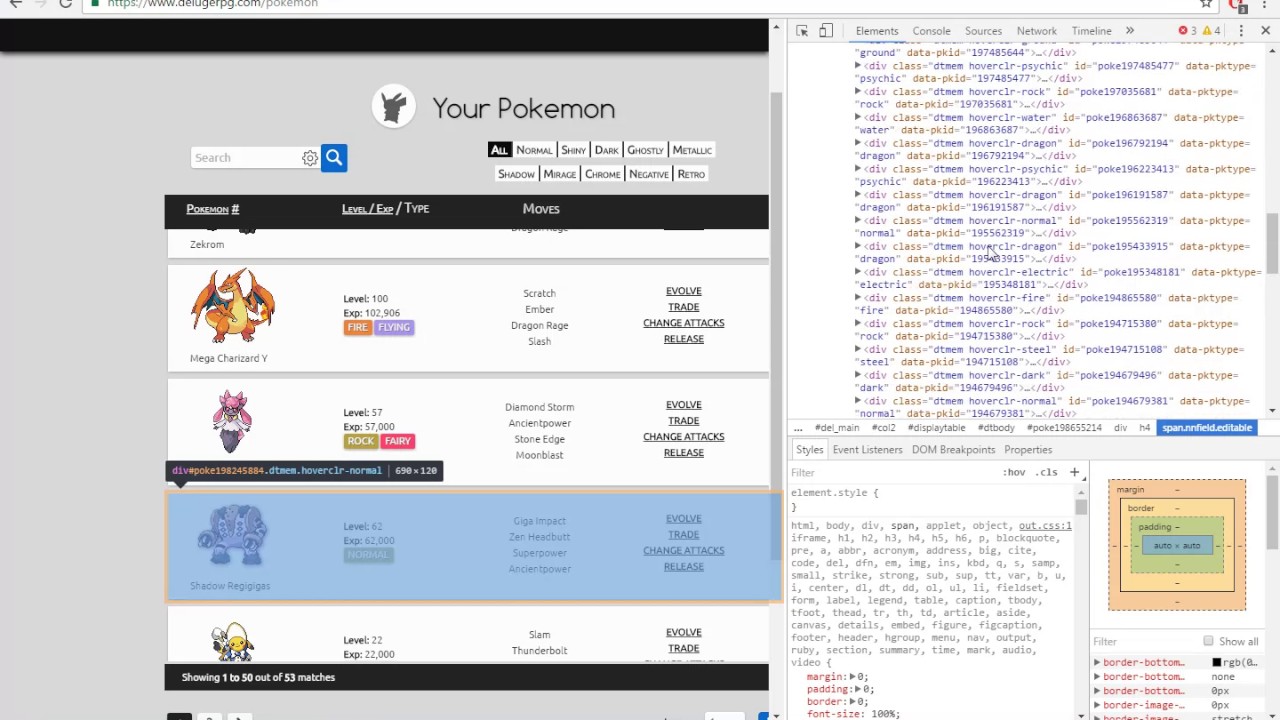Viewport: 1280px width, 720px height.
Task: Open search settings gear icon
Action: coord(310,158)
